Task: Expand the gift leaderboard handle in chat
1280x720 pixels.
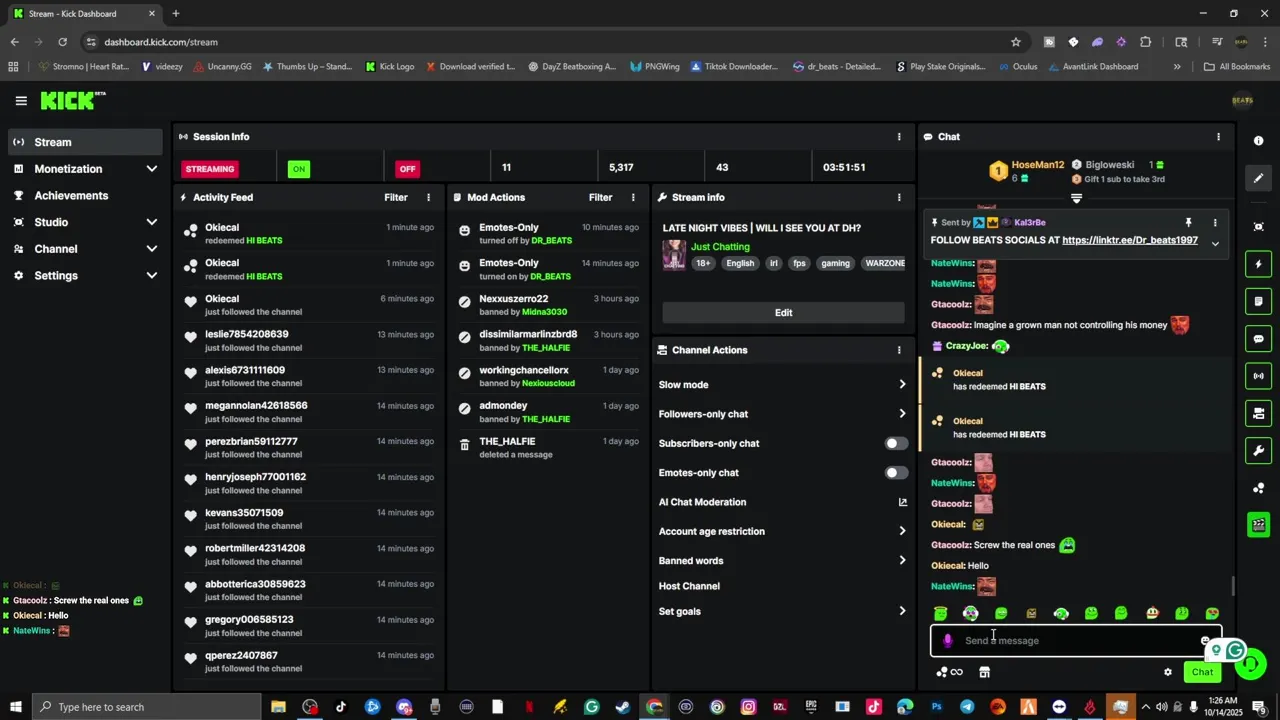Action: 1076,199
